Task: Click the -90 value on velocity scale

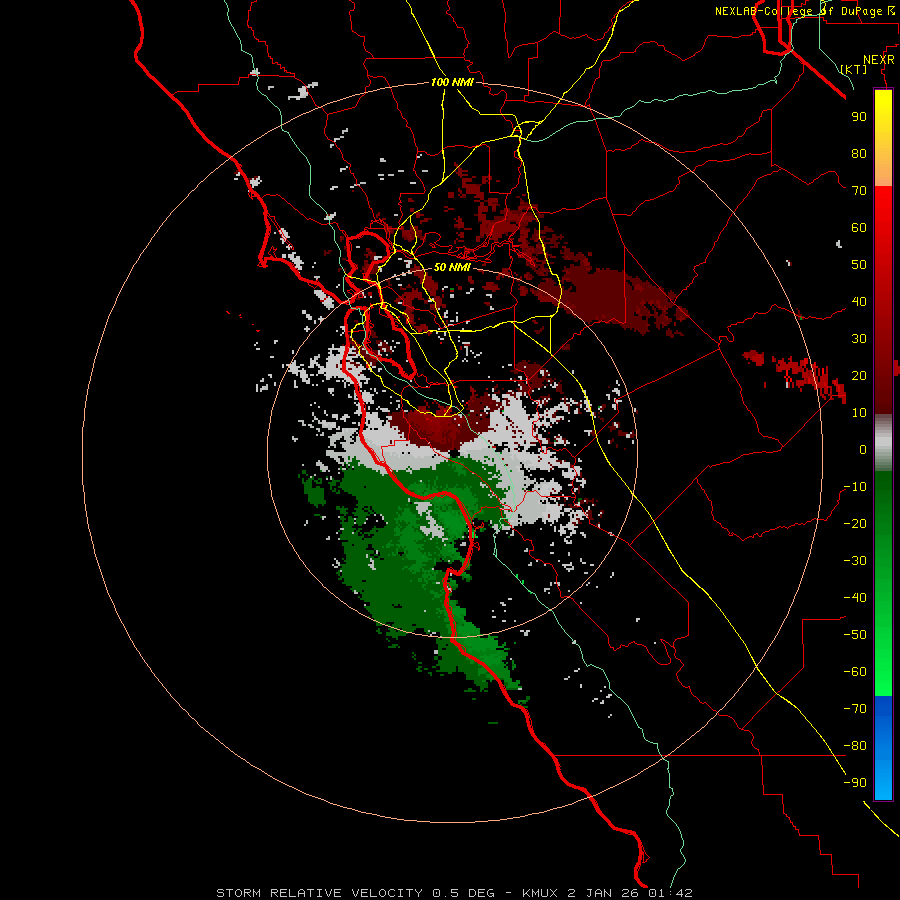Action: (x=855, y=783)
